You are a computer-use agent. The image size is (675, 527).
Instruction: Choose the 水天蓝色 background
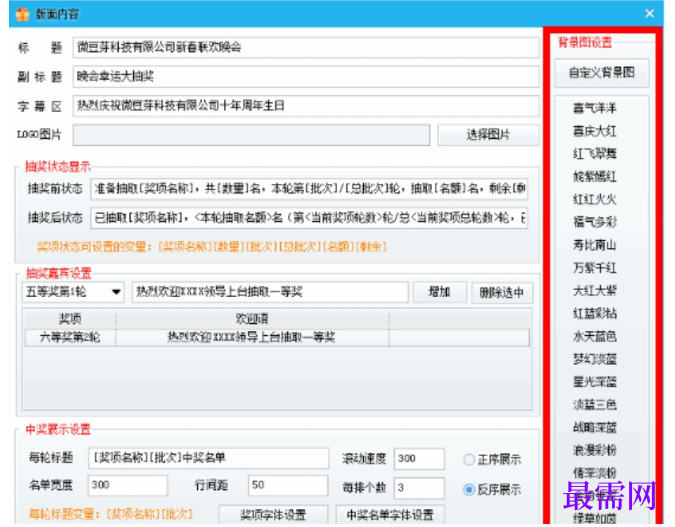[595, 336]
